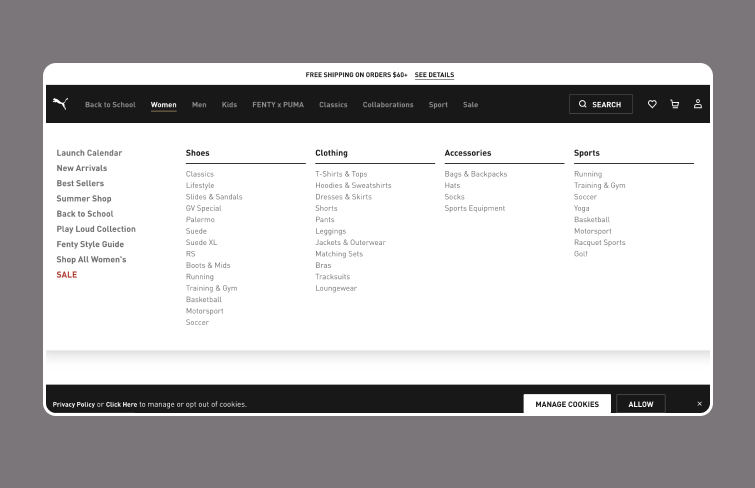The height and width of the screenshot is (488, 755).
Task: Open the Sport nav menu
Action: 438,105
